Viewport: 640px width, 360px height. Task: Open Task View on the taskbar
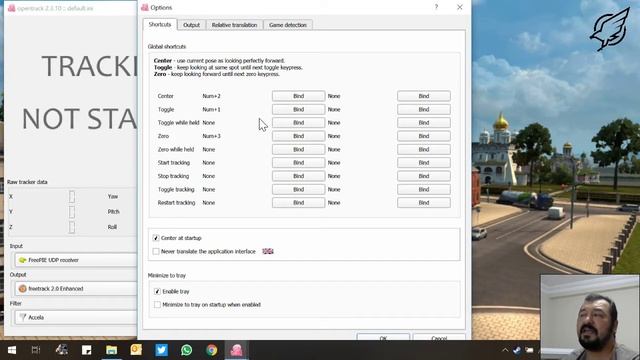coord(36,350)
